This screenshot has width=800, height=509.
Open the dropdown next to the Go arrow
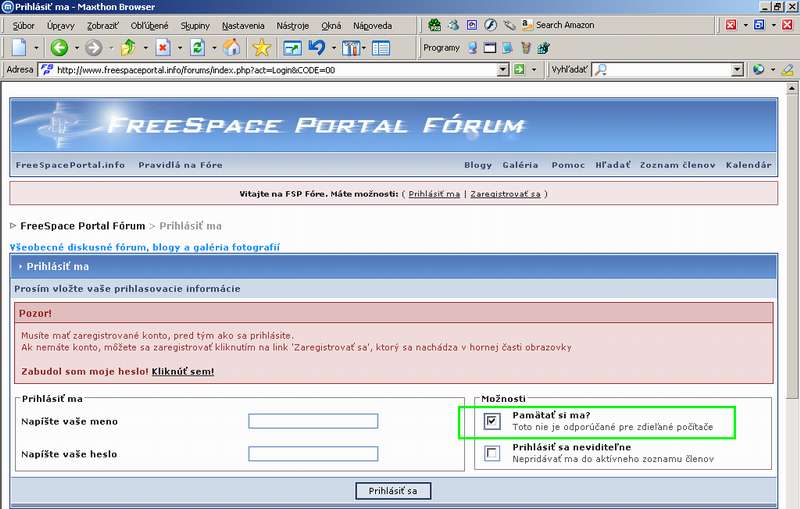[534, 69]
